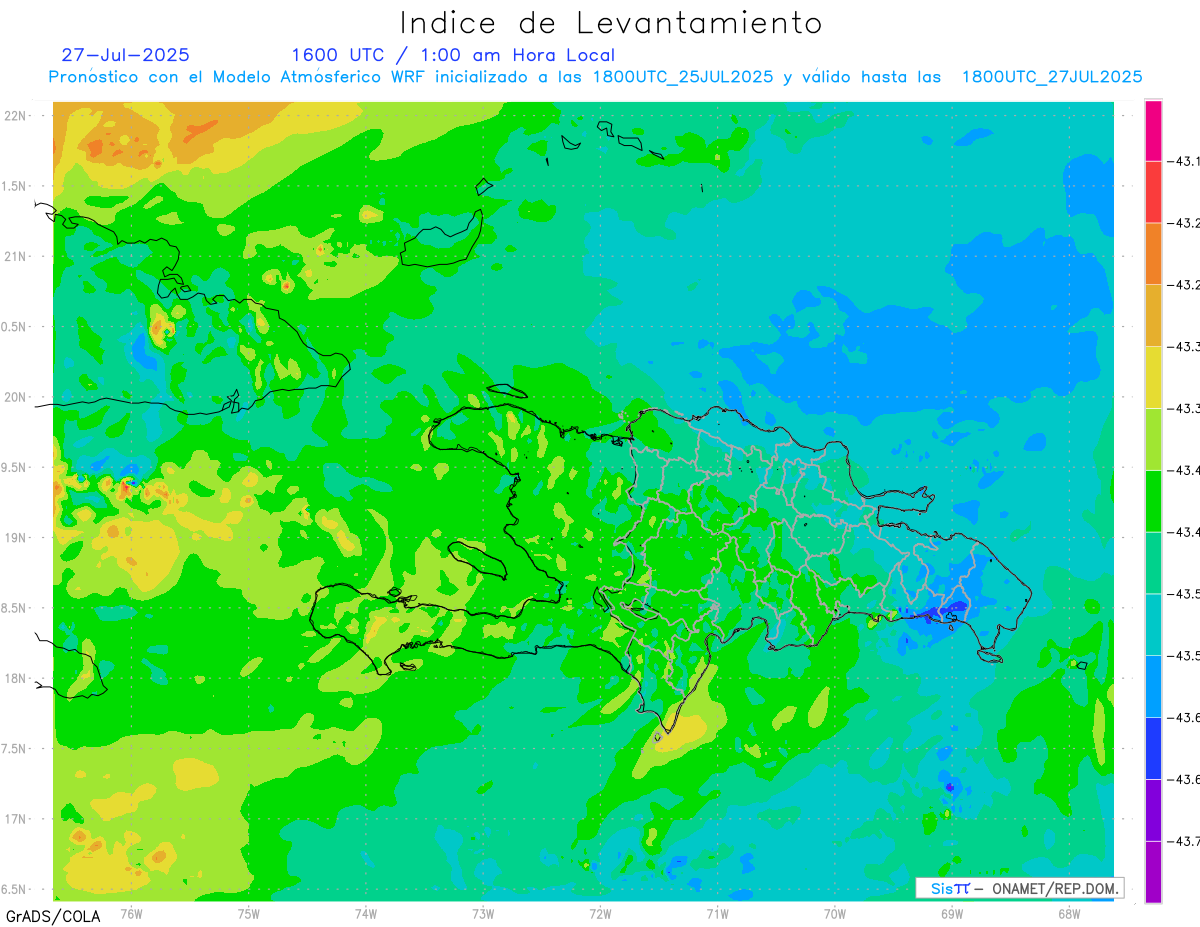Click the '68W' longitude label
The image size is (1200, 927).
click(x=1069, y=913)
